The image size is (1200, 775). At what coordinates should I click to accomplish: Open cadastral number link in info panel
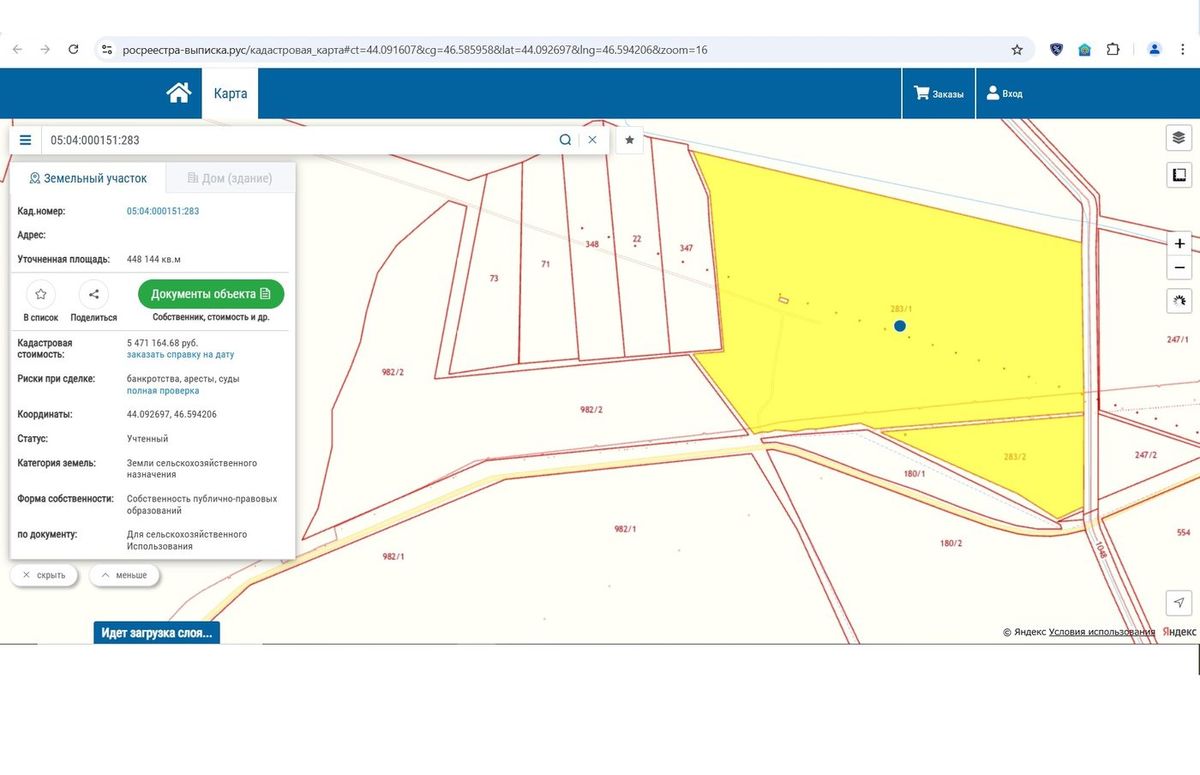point(163,211)
